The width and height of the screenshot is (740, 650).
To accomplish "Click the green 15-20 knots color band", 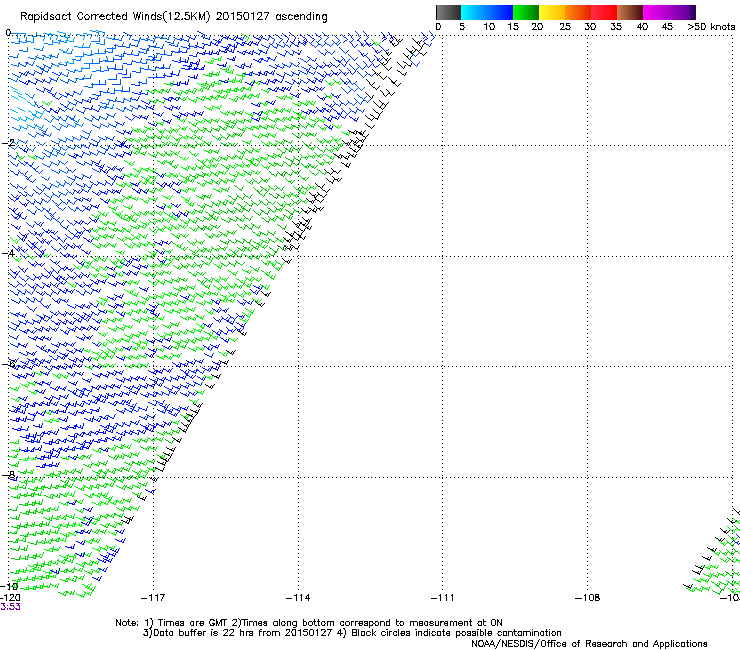I will 526,12.
